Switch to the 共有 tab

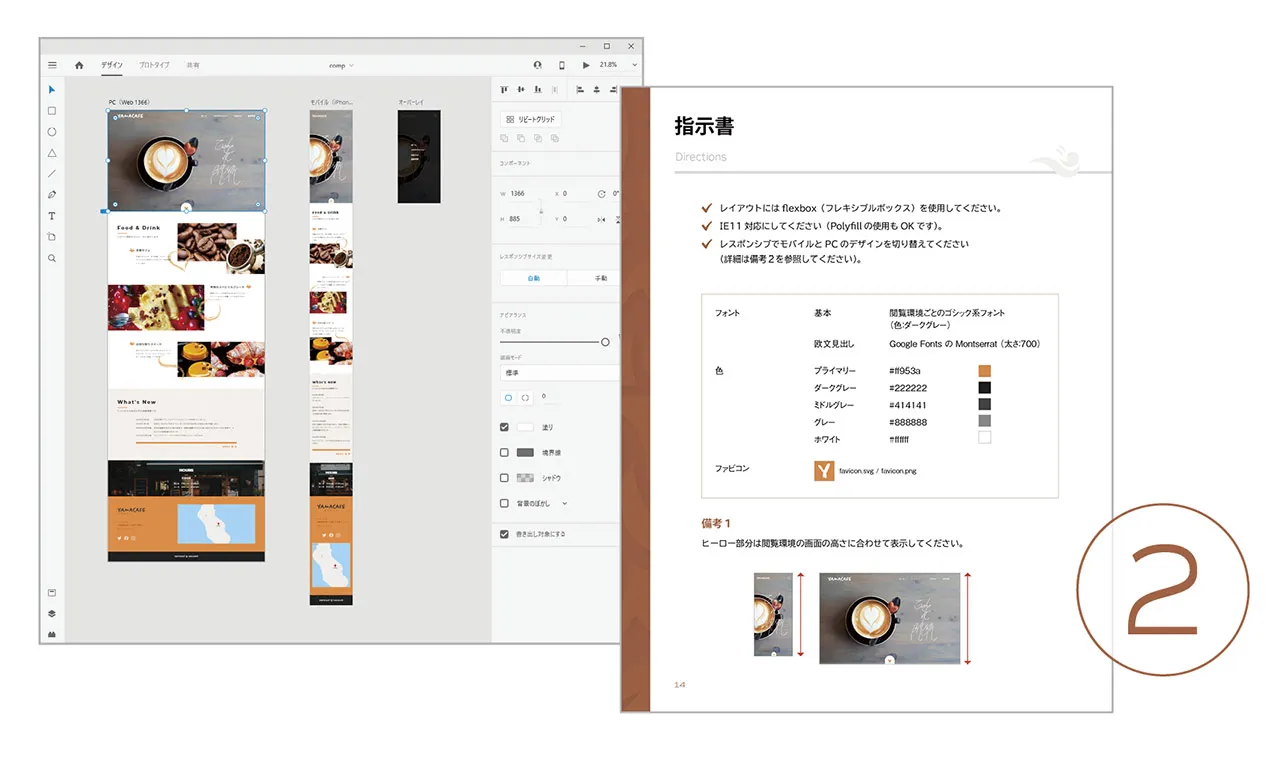click(x=192, y=66)
